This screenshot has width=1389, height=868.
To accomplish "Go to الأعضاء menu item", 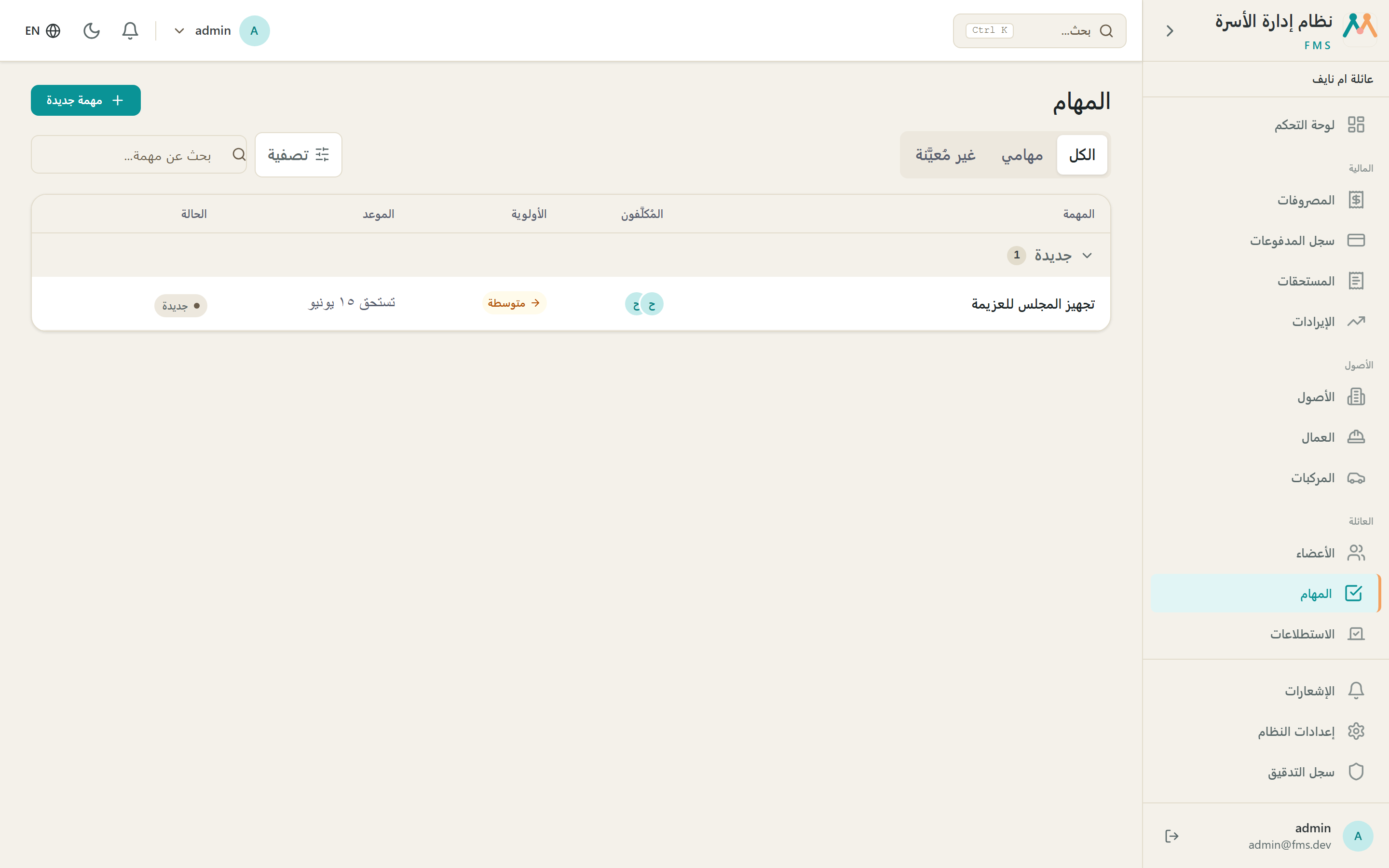I will [x=1265, y=553].
